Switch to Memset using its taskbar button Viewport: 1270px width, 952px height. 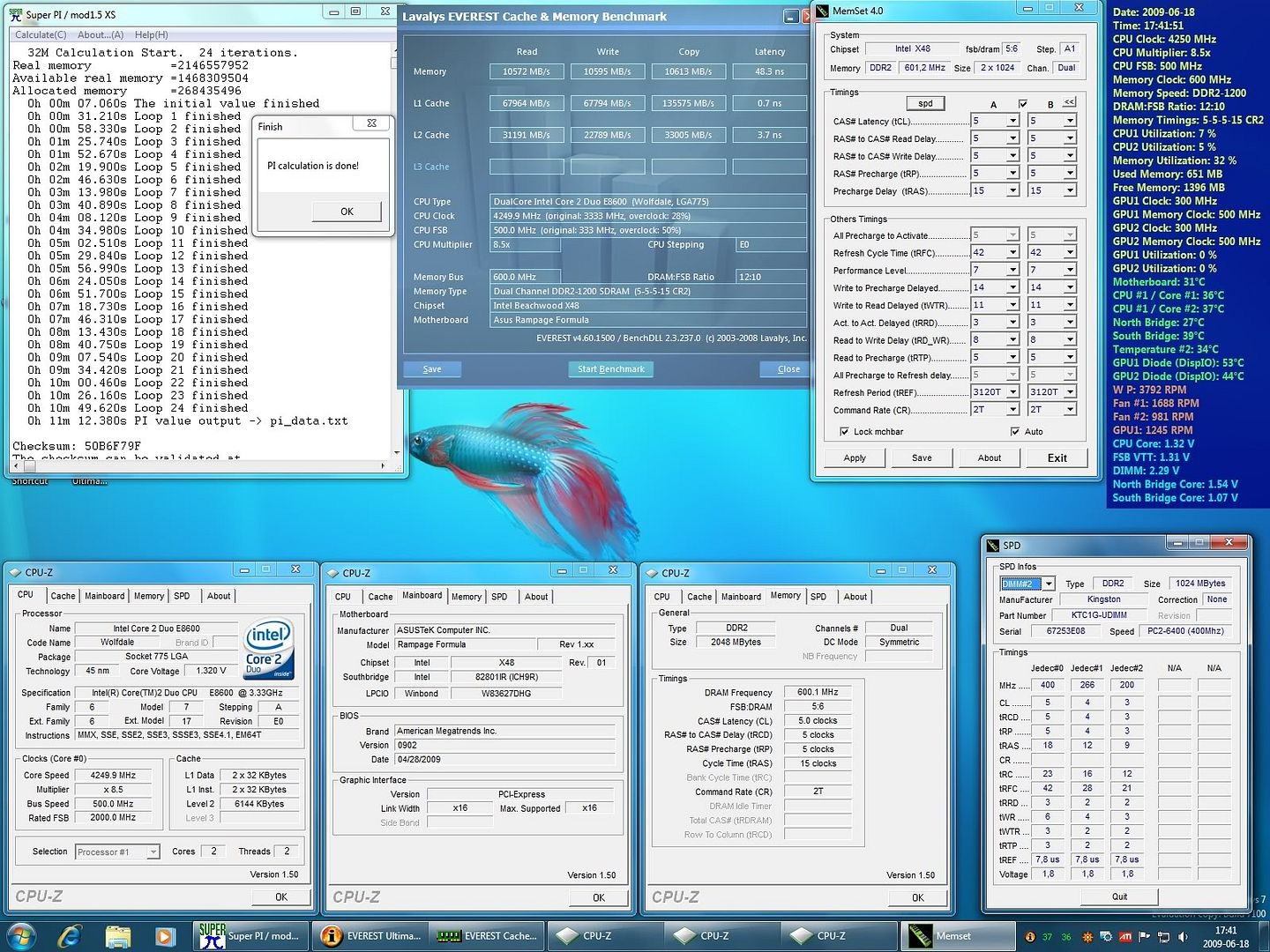coord(957,935)
